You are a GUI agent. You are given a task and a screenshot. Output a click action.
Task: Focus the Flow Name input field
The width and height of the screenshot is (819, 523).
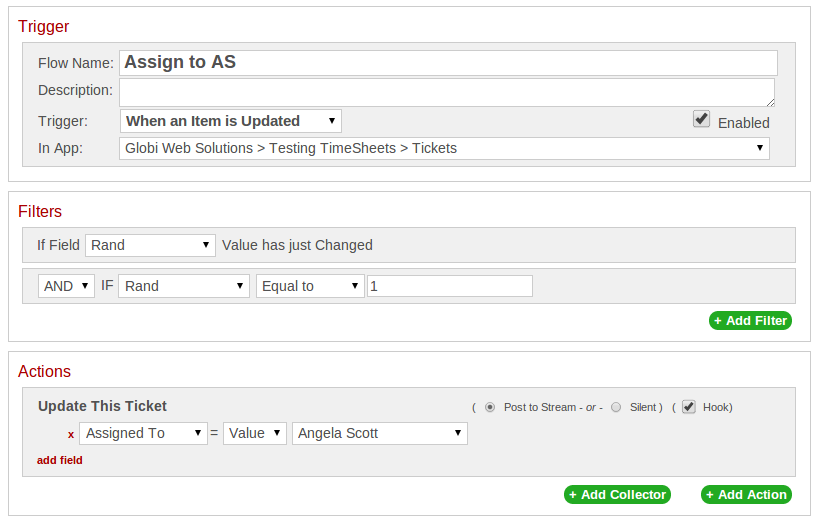(448, 63)
